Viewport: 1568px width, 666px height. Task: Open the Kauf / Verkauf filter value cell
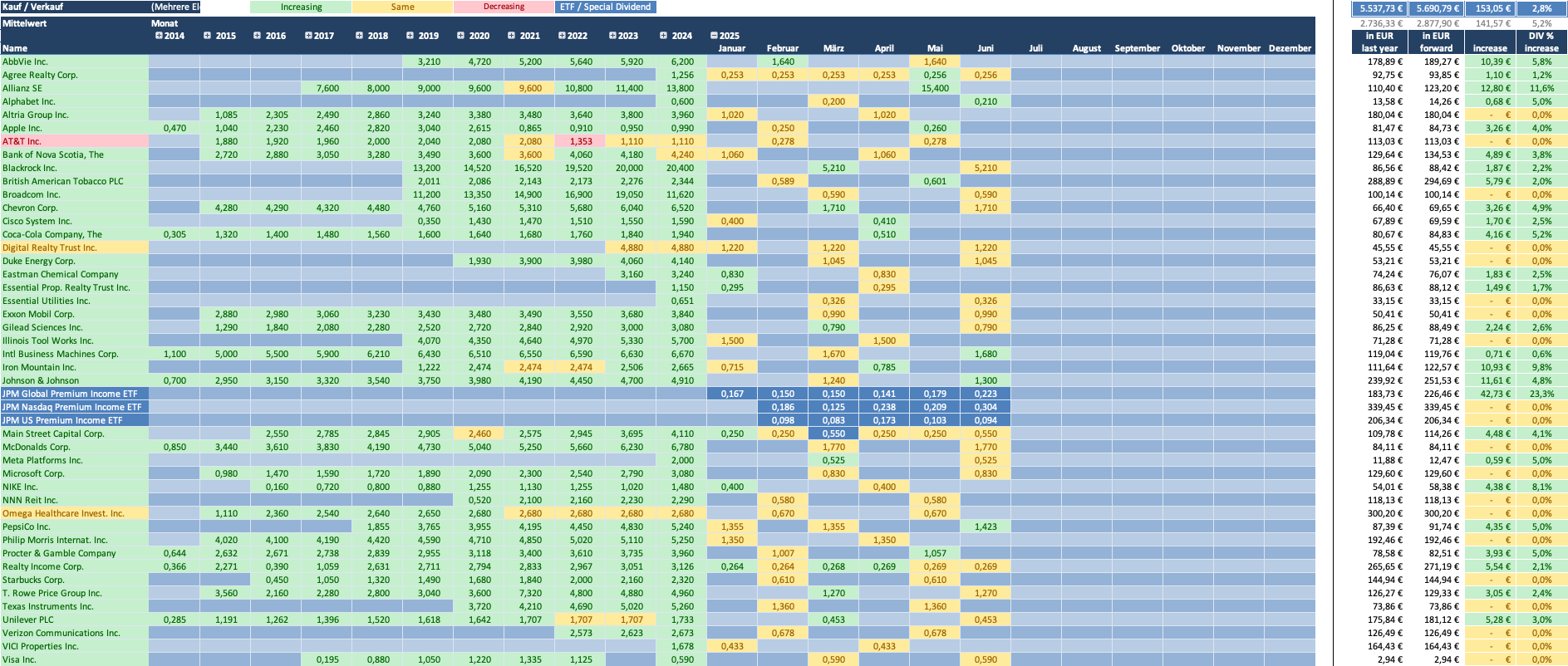(x=174, y=7)
